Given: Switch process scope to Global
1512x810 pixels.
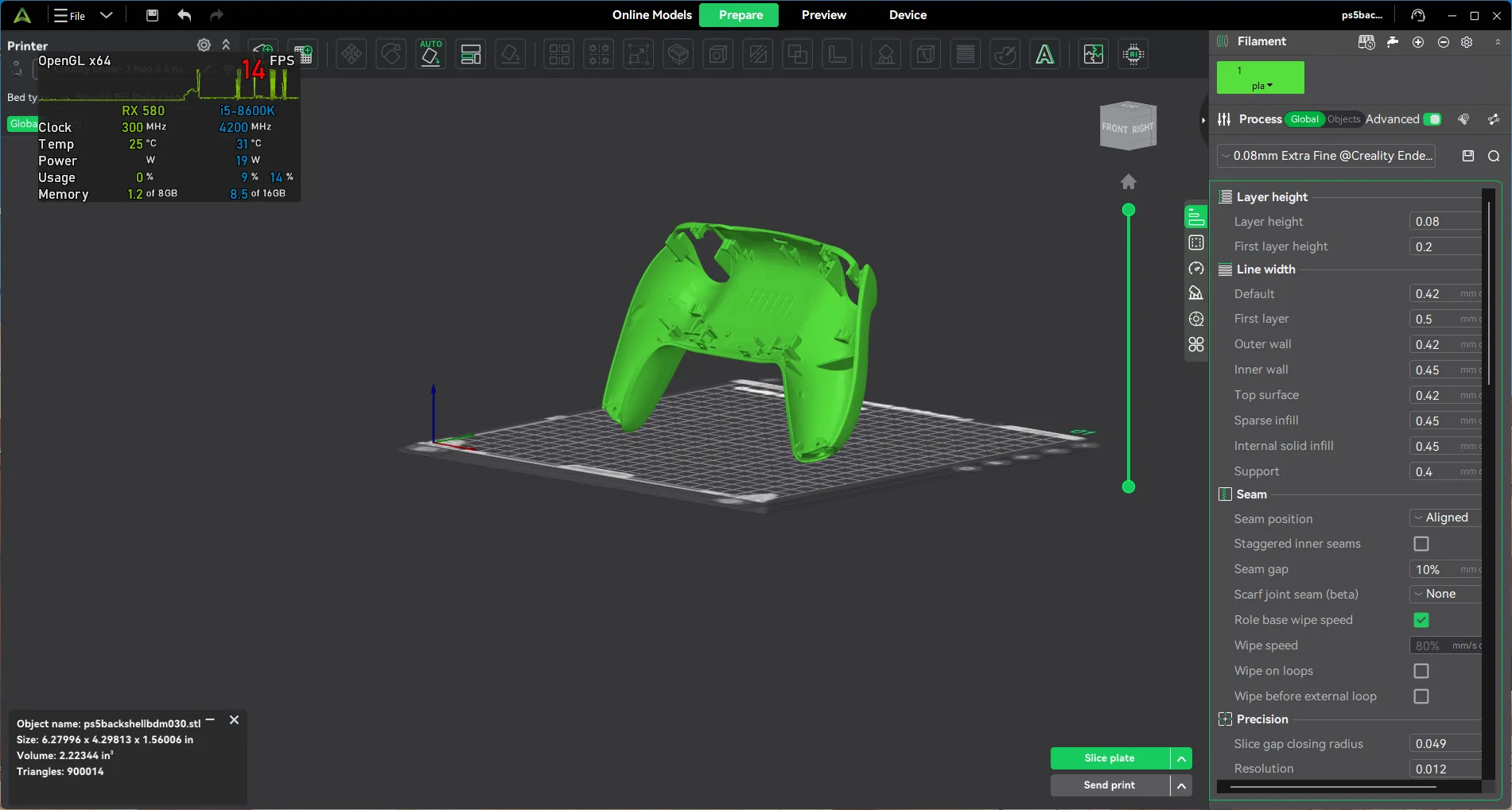Looking at the screenshot, I should tap(1304, 119).
